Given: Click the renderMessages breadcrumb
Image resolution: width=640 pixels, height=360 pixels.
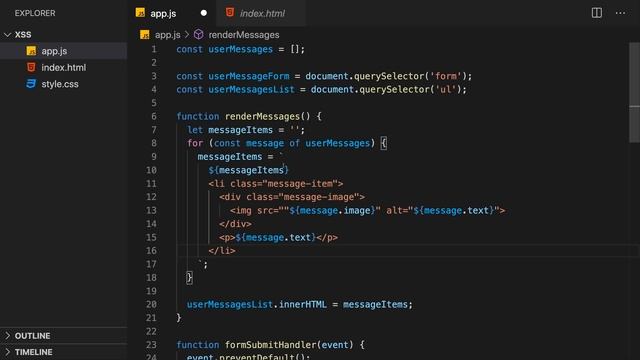Looking at the screenshot, I should pos(244,35).
